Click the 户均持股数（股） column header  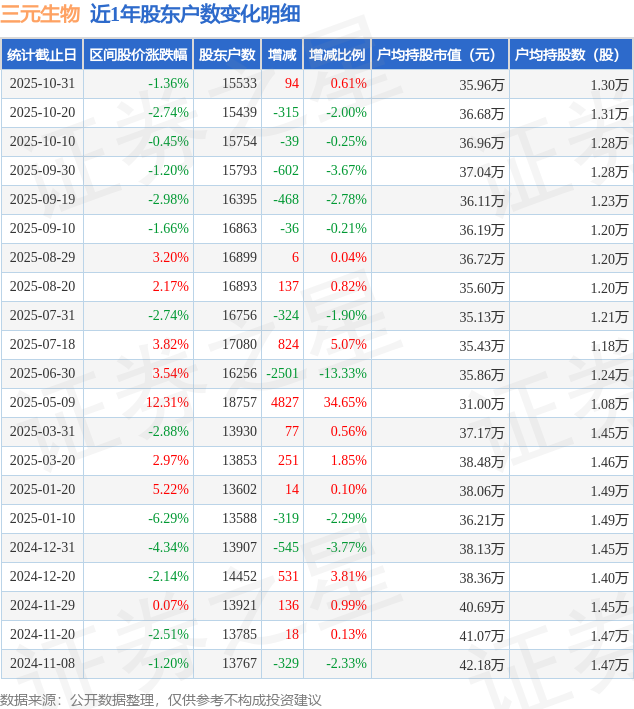570,55
